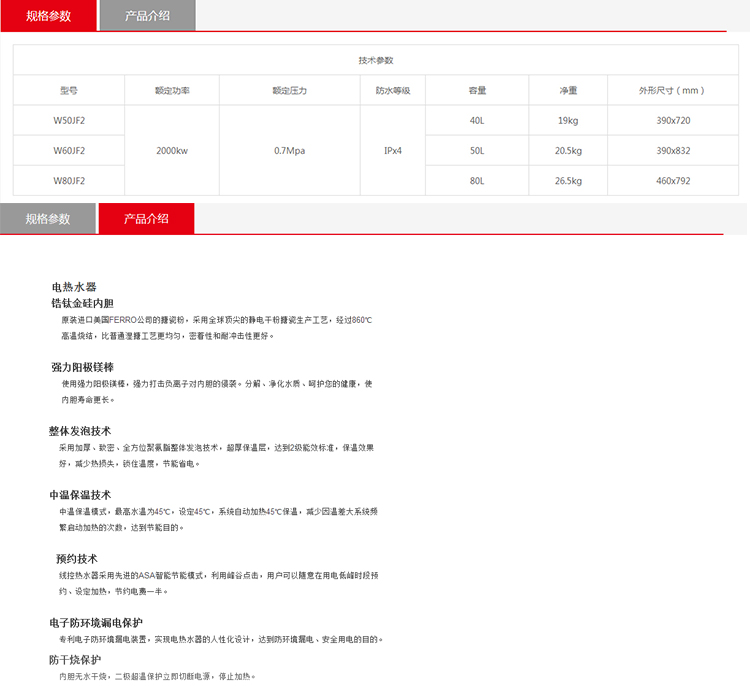Click the IPx4 waterproof rating cell

[x=393, y=150]
